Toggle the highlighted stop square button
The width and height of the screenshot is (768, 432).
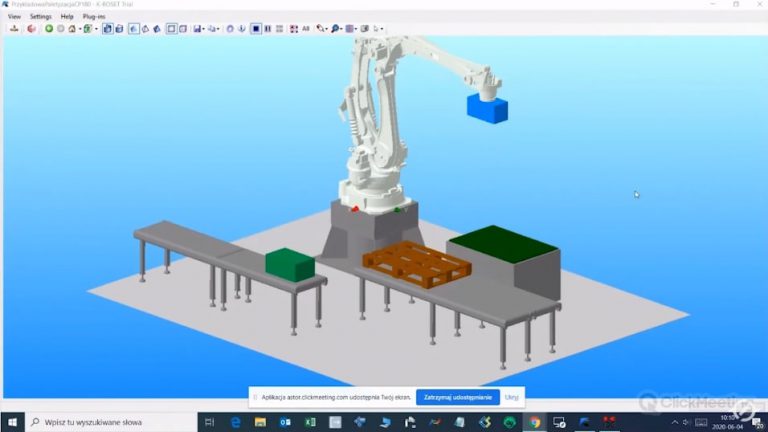pos(256,29)
